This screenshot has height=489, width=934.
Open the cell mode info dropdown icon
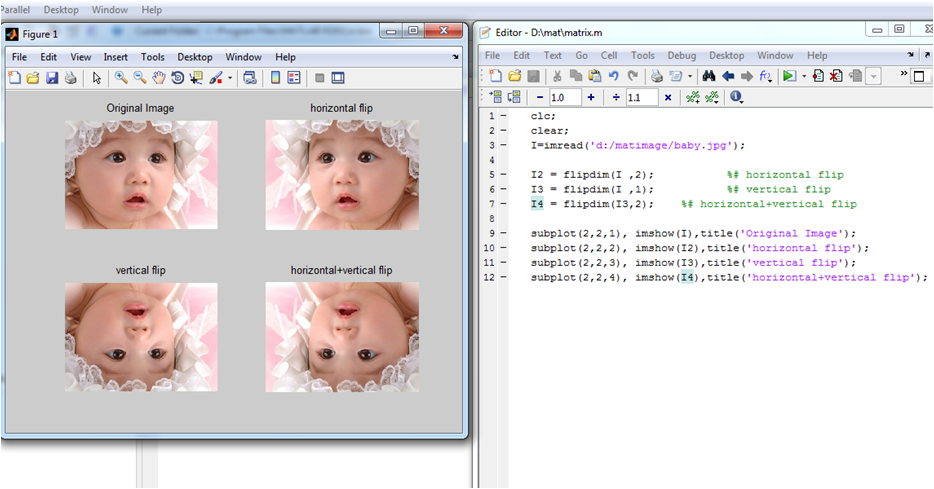[737, 97]
